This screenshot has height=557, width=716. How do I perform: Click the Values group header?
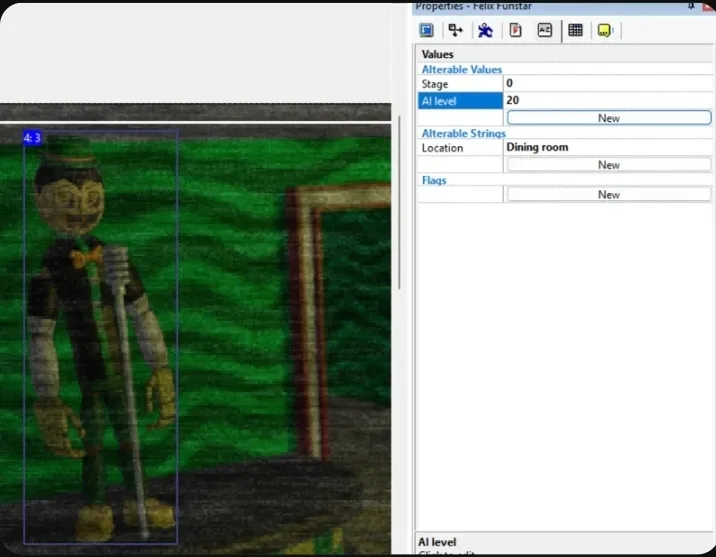tap(437, 54)
